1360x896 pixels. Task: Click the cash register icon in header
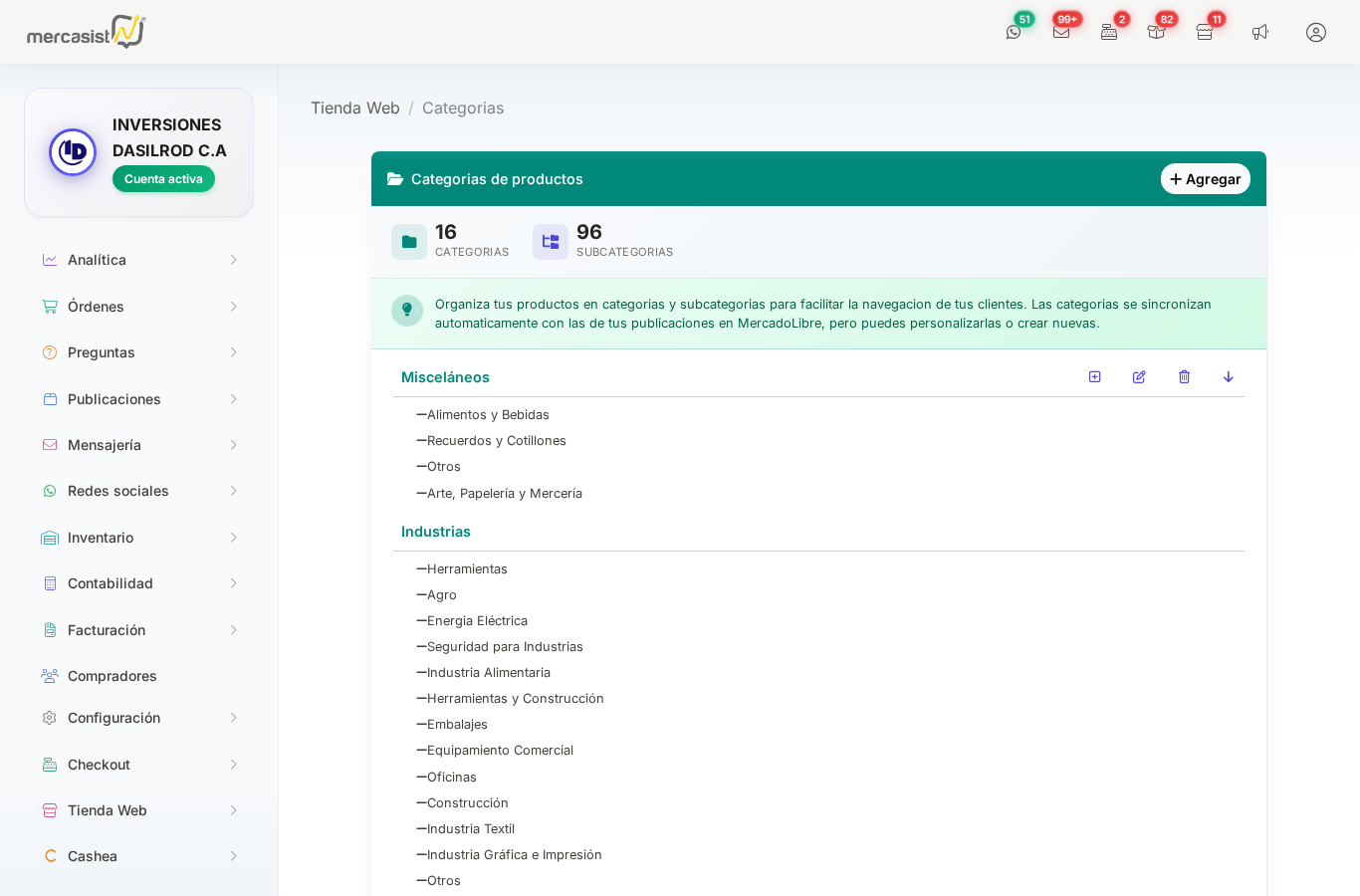(x=1109, y=32)
